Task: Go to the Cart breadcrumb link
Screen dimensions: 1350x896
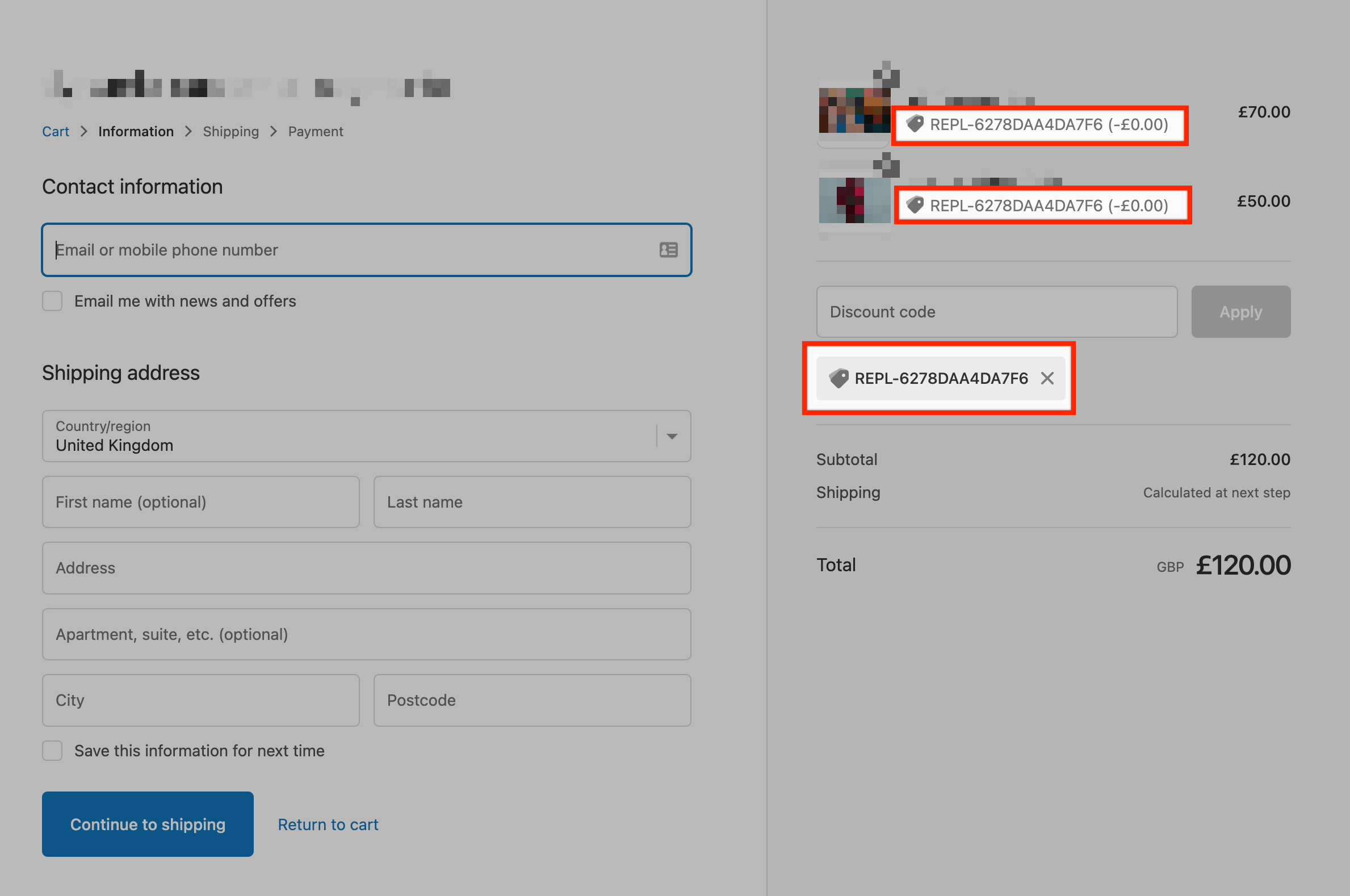Action: pos(56,131)
